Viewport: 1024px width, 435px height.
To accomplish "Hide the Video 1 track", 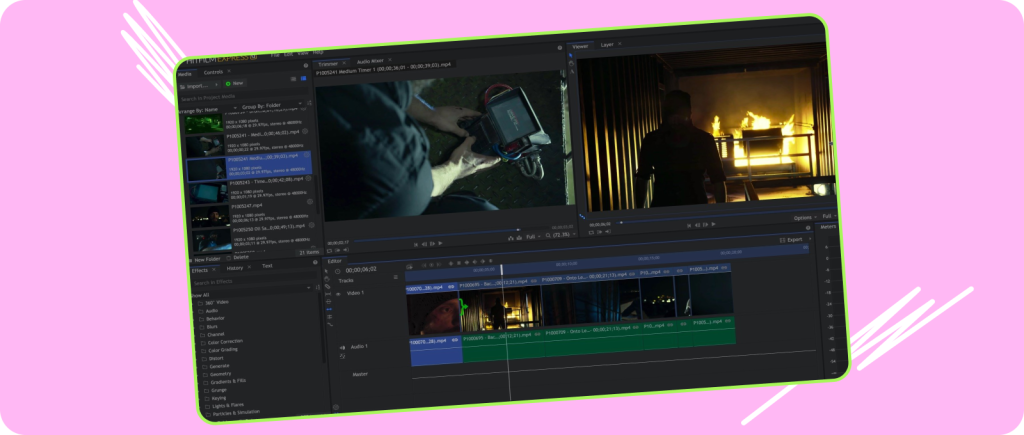I will point(338,295).
